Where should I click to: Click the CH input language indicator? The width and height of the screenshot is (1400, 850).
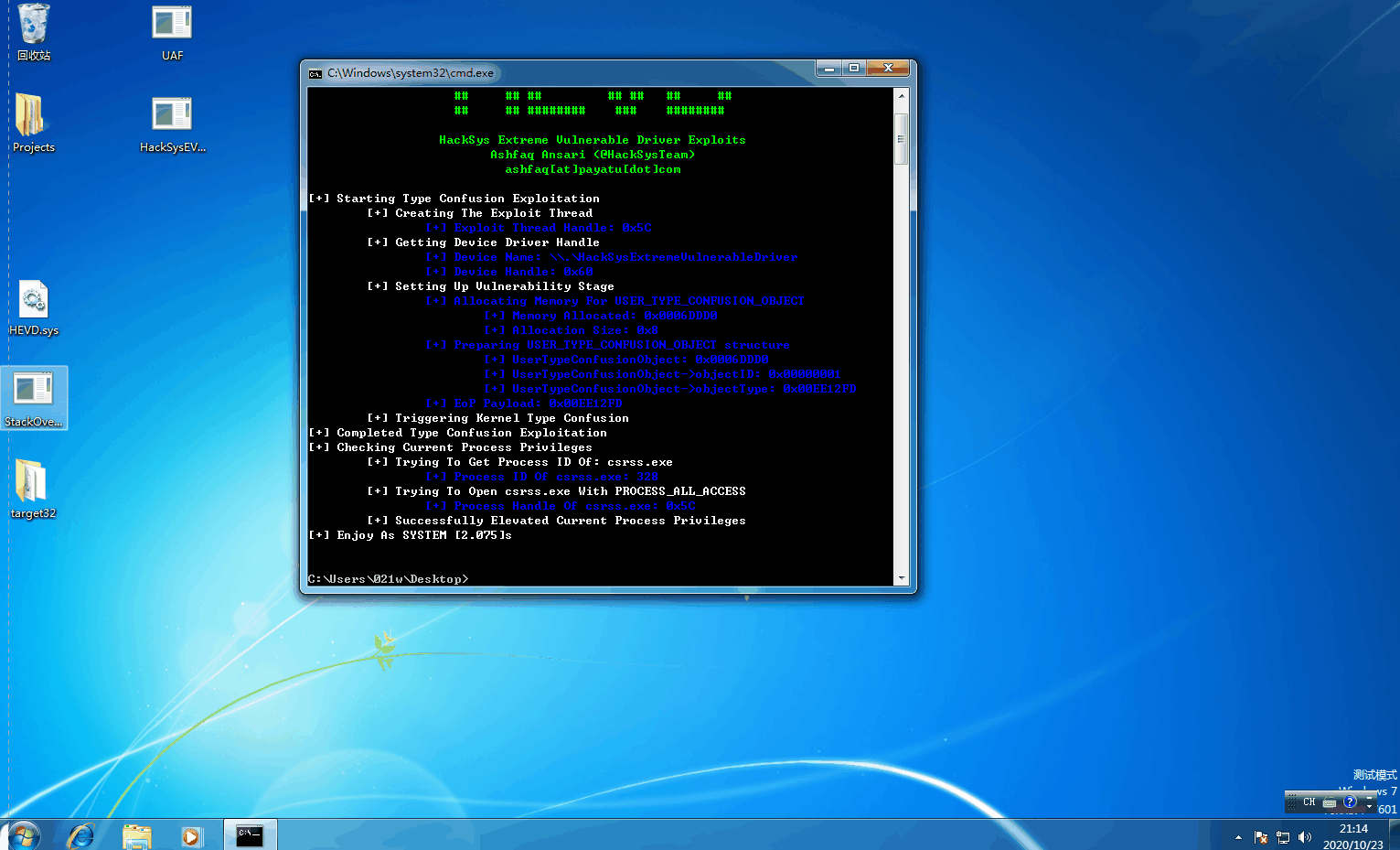1309,802
